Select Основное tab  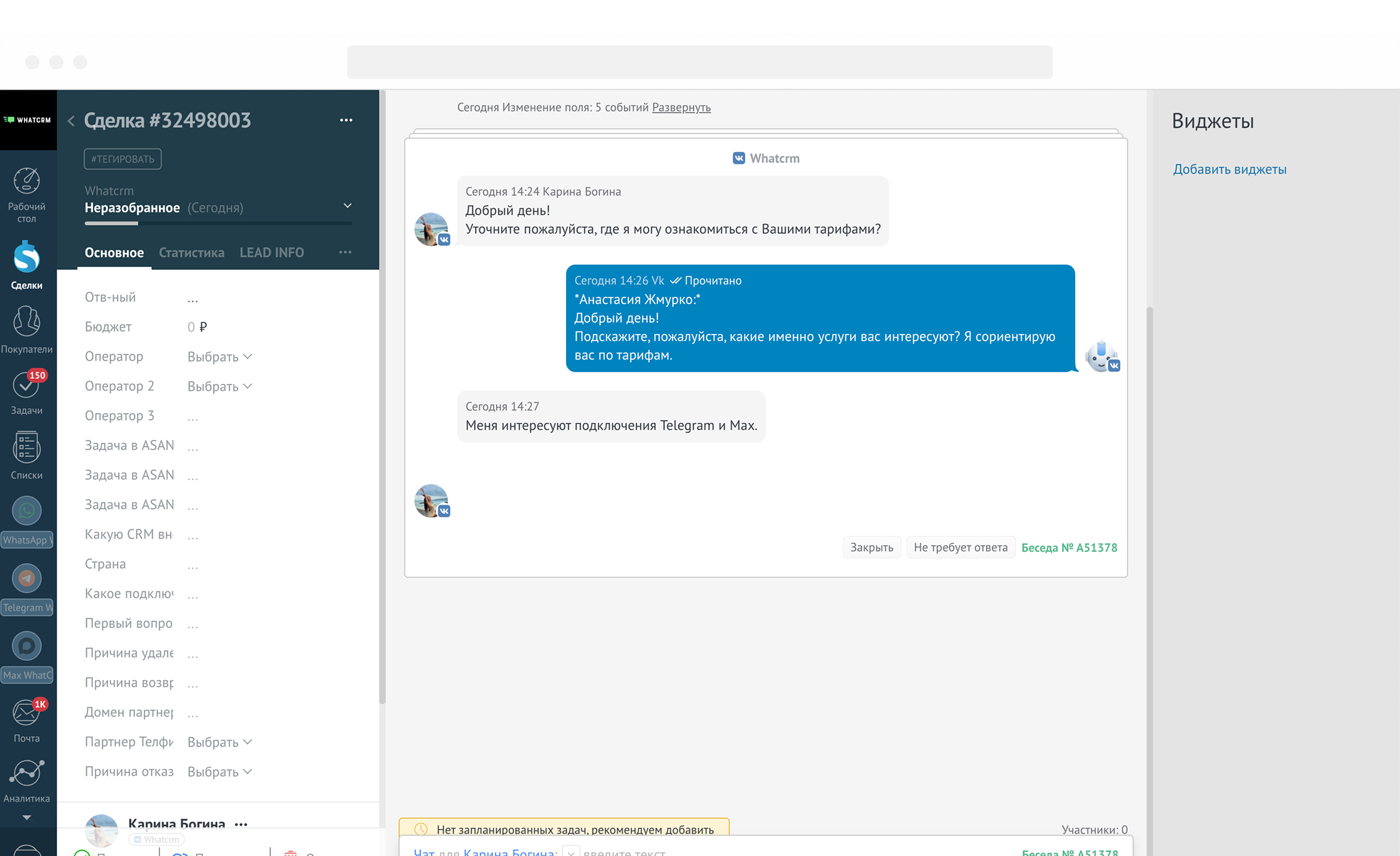coord(114,253)
